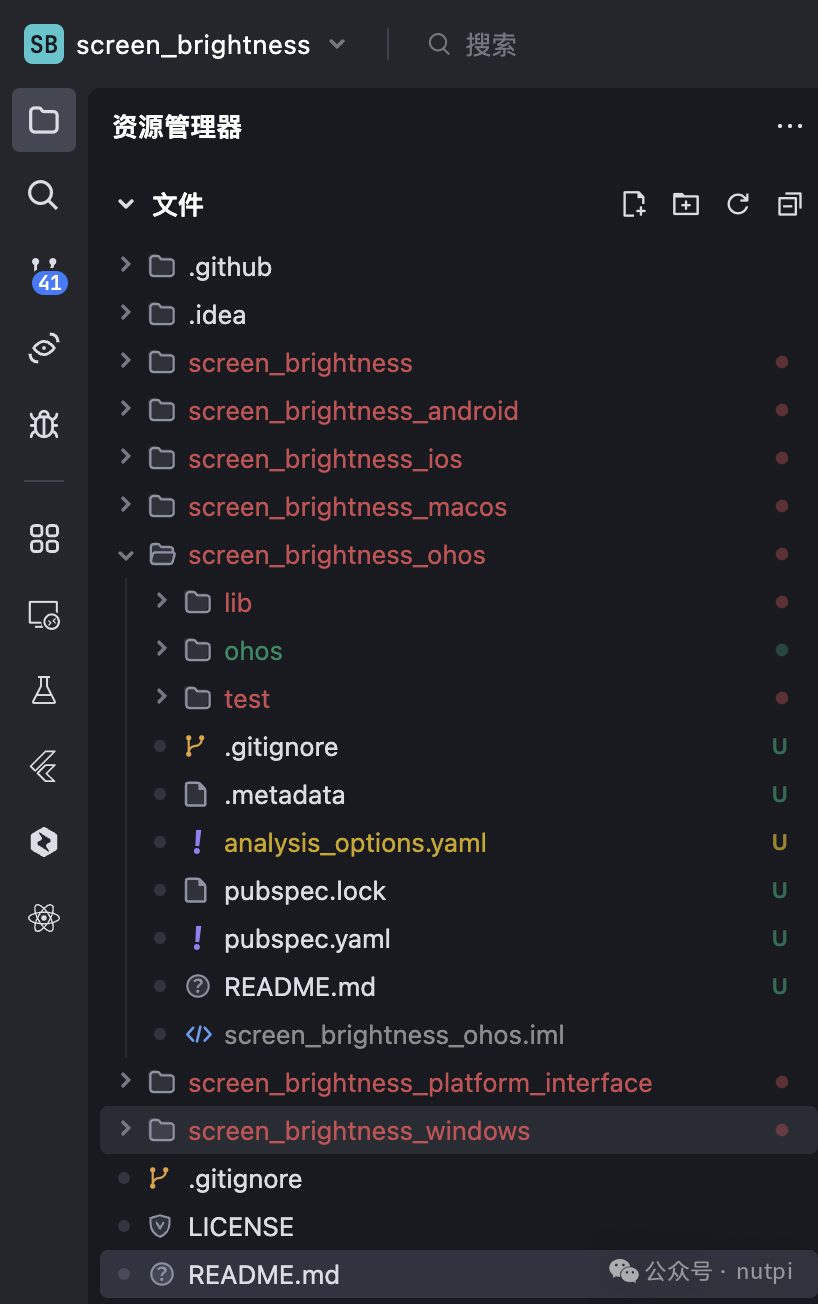
Task: Refresh the file explorer
Action: [738, 205]
